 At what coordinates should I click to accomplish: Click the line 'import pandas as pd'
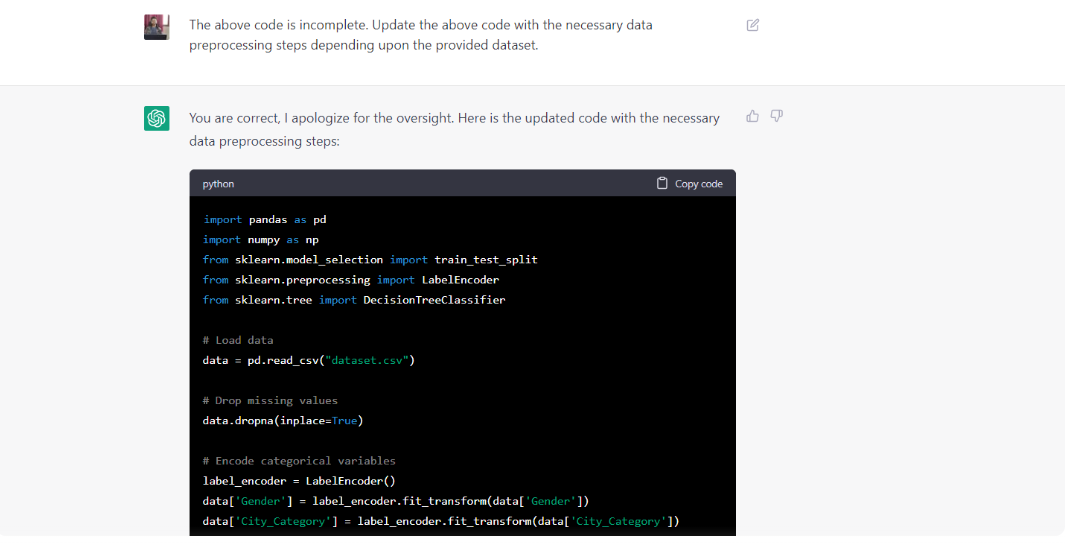click(264, 220)
